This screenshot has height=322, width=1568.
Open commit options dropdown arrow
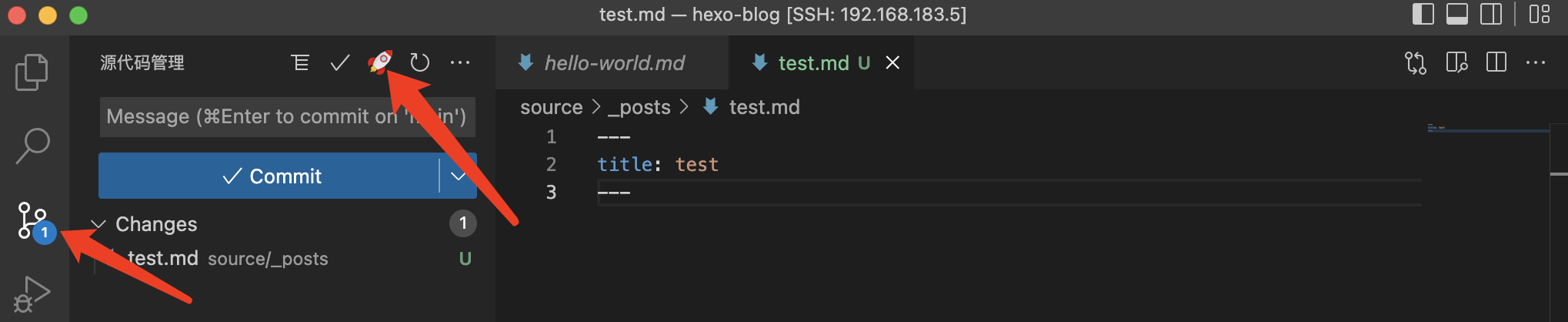(x=458, y=176)
